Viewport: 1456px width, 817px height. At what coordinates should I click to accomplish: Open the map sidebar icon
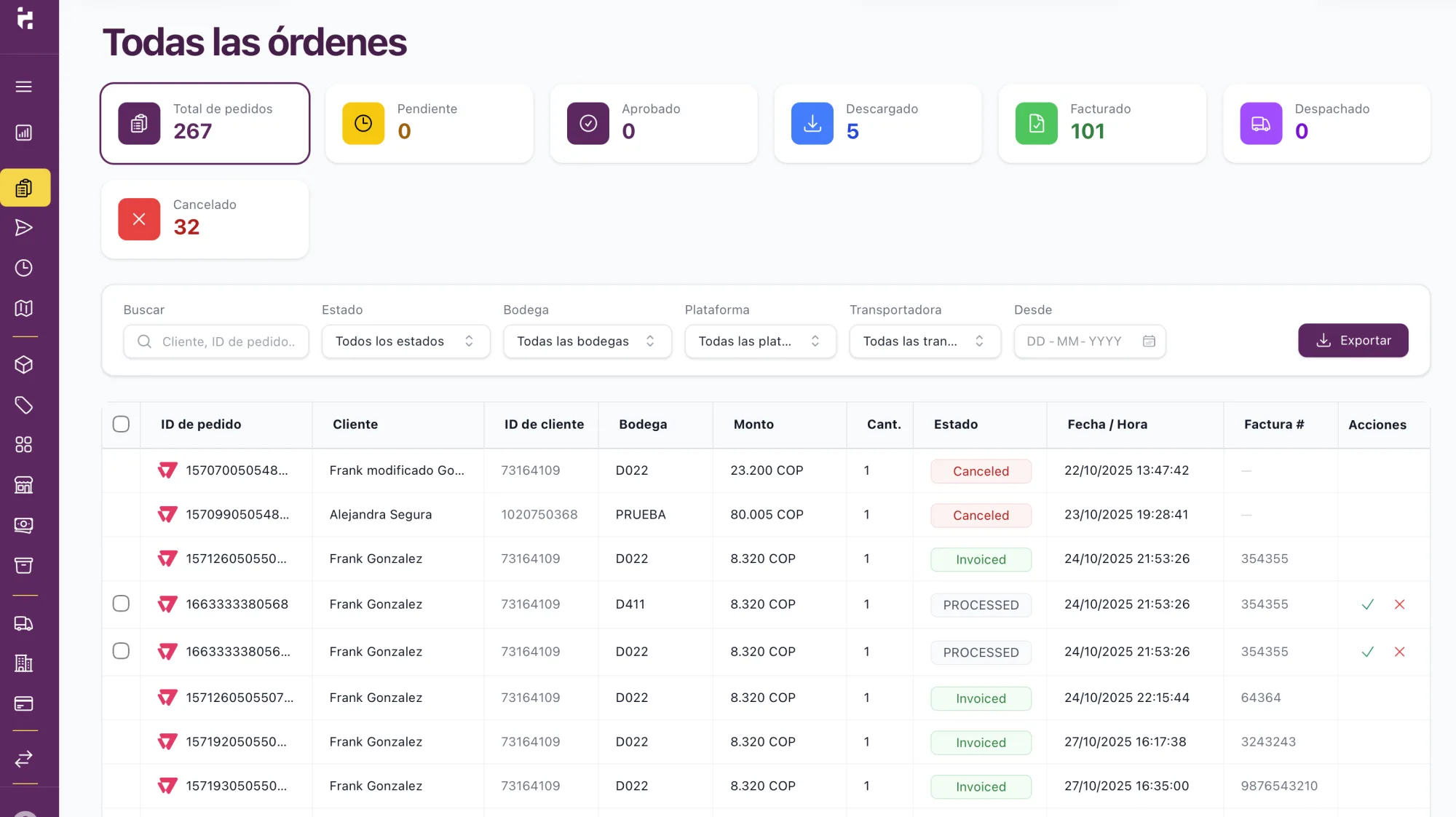24,308
